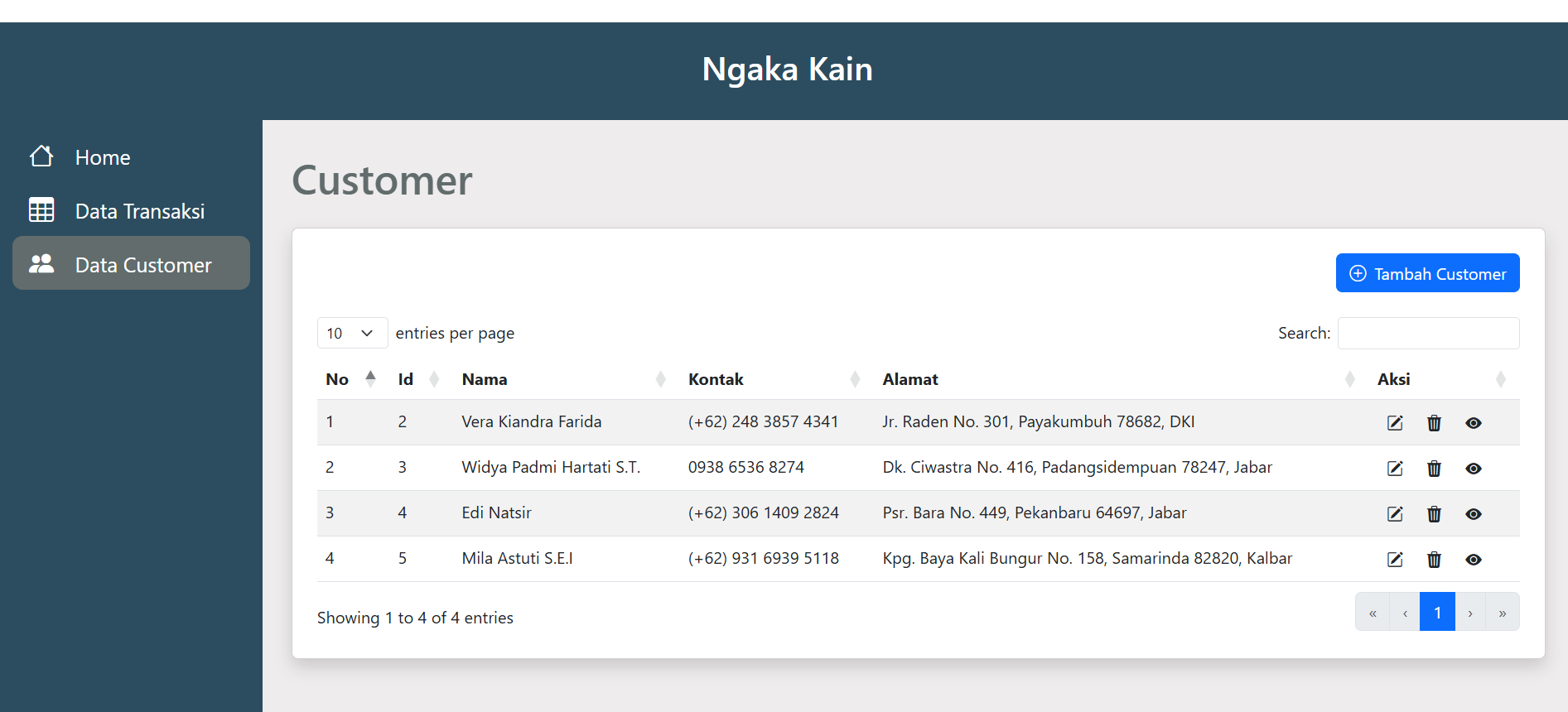View details of Widya Padmi Hartati

click(1473, 469)
